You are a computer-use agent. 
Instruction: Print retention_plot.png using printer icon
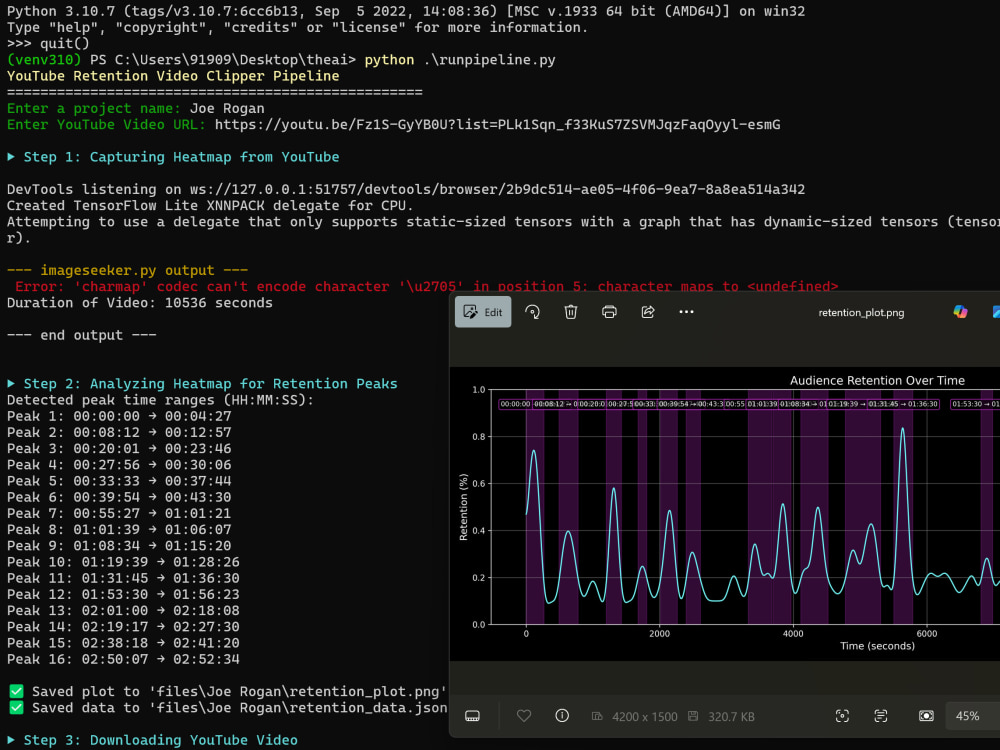tap(609, 312)
